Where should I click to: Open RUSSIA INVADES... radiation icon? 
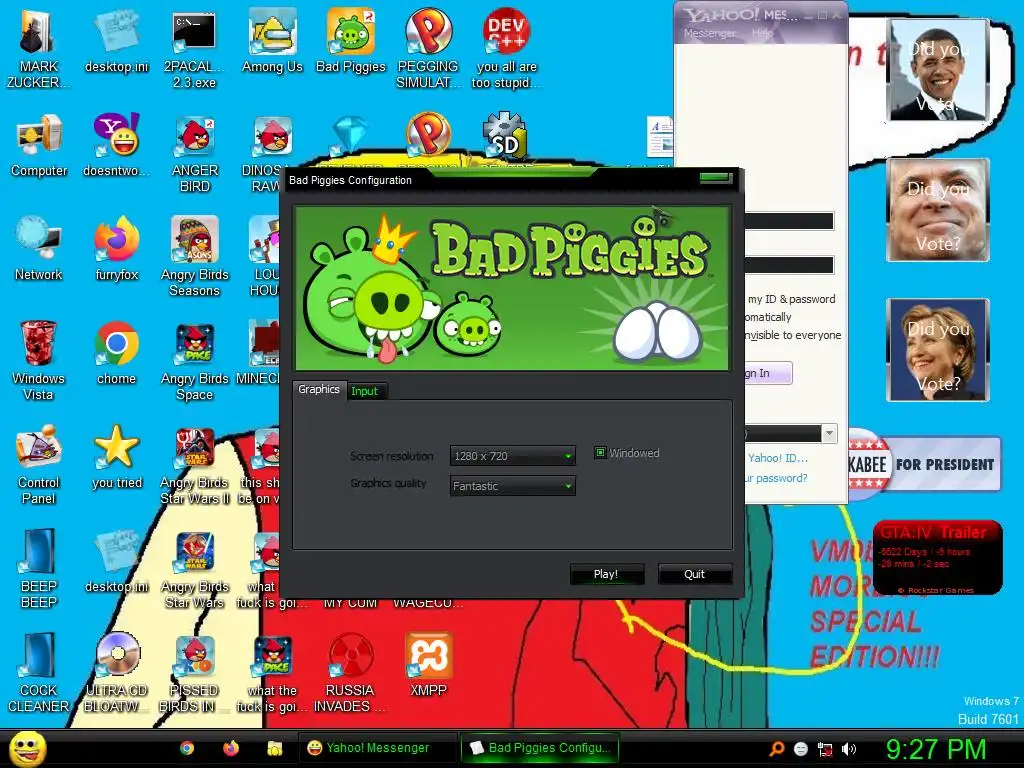(x=350, y=672)
